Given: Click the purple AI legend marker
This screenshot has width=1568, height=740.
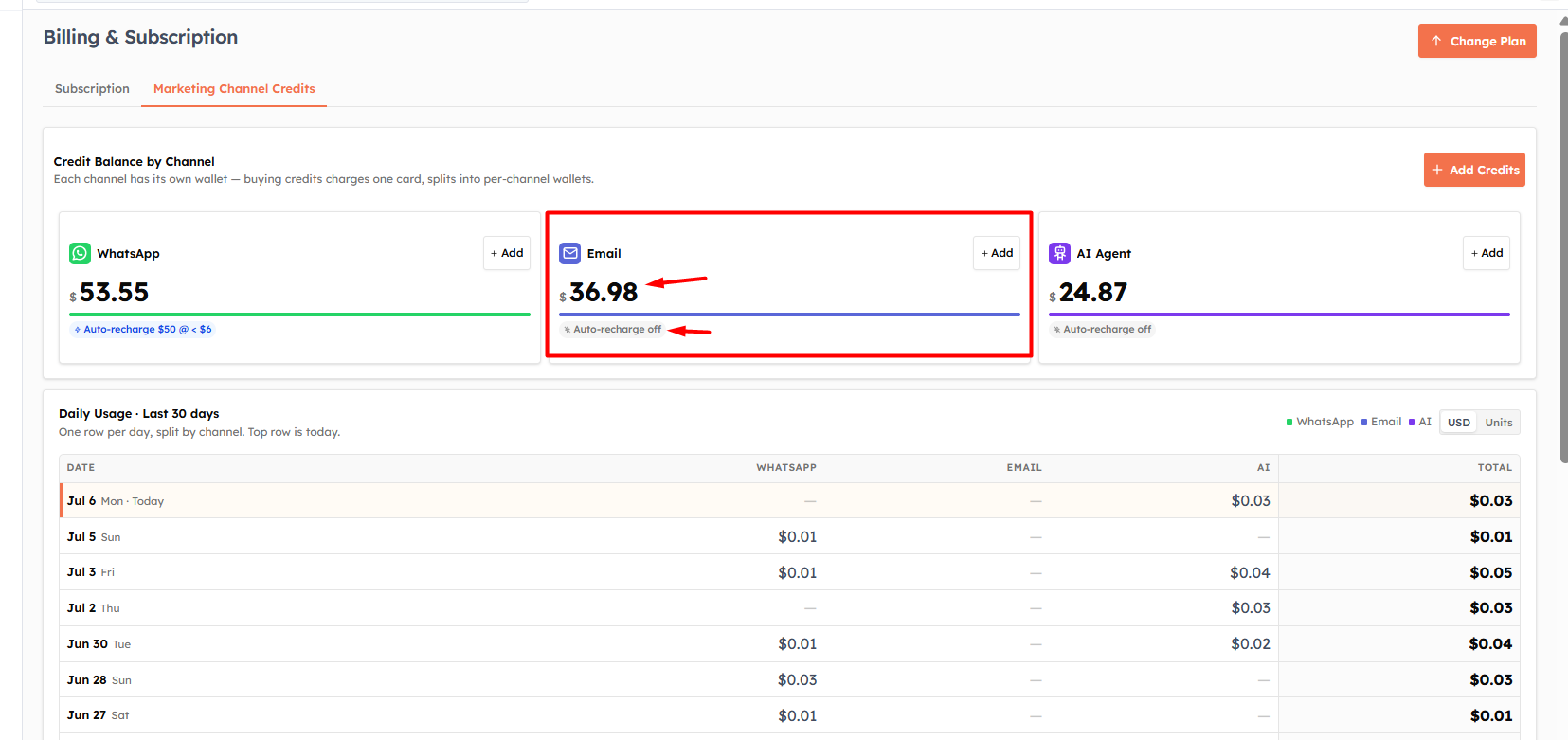Looking at the screenshot, I should tap(1412, 423).
